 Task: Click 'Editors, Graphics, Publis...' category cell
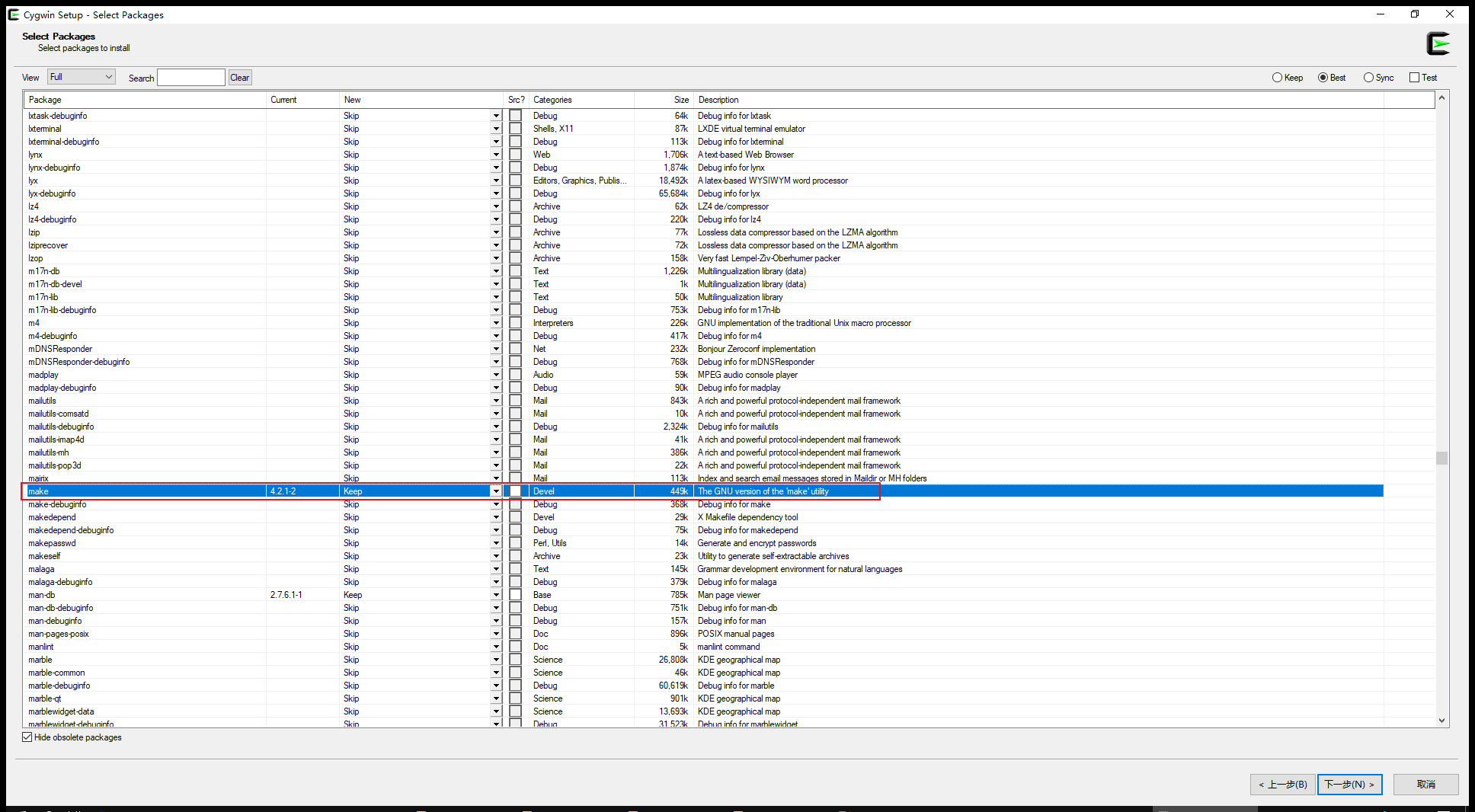(580, 181)
